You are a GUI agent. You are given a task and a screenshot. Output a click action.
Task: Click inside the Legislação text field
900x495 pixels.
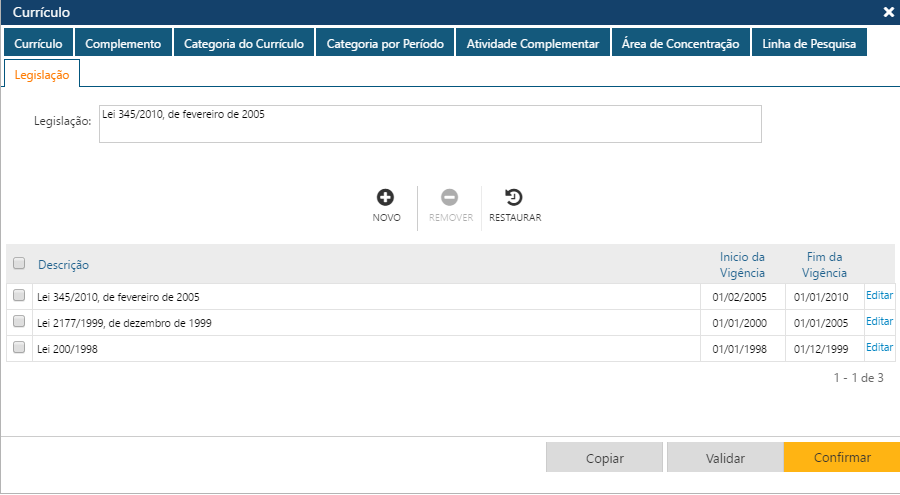tap(430, 124)
